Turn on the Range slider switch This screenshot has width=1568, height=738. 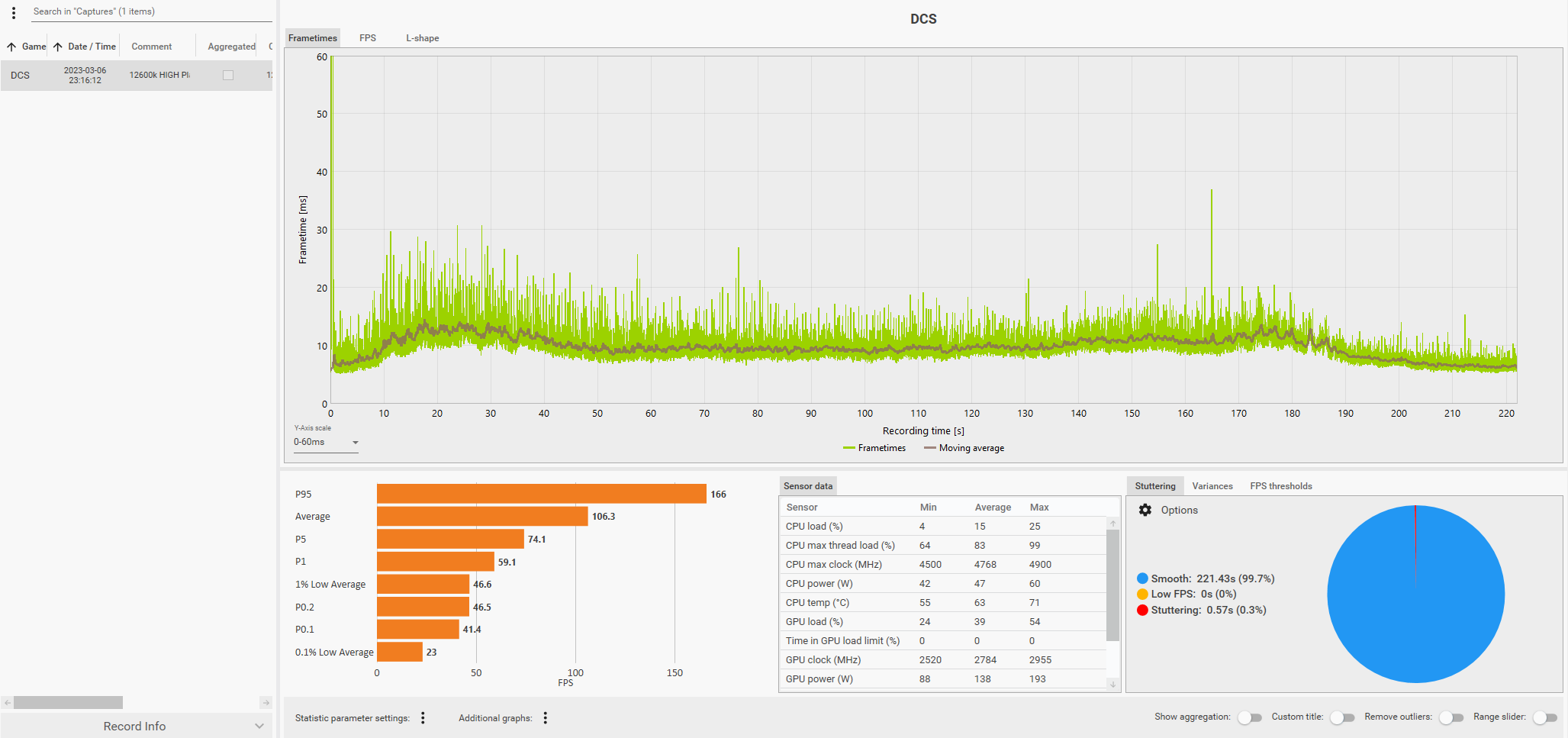click(1544, 717)
